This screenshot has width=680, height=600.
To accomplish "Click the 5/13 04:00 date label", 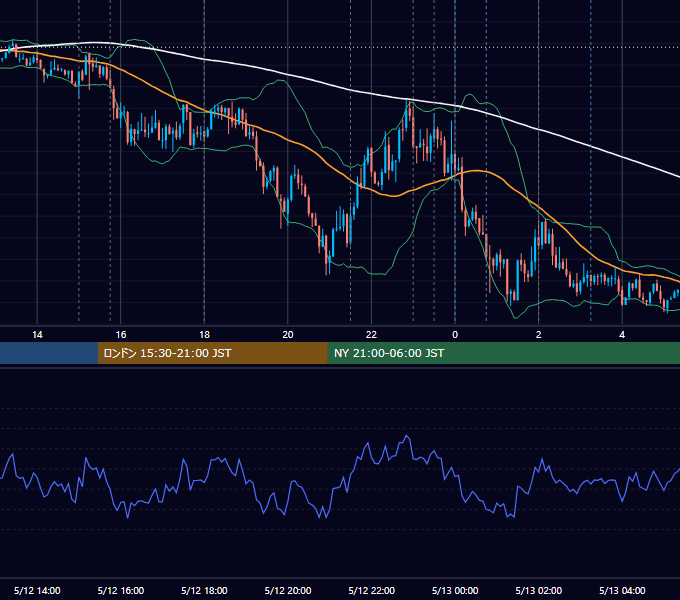I will point(622,590).
